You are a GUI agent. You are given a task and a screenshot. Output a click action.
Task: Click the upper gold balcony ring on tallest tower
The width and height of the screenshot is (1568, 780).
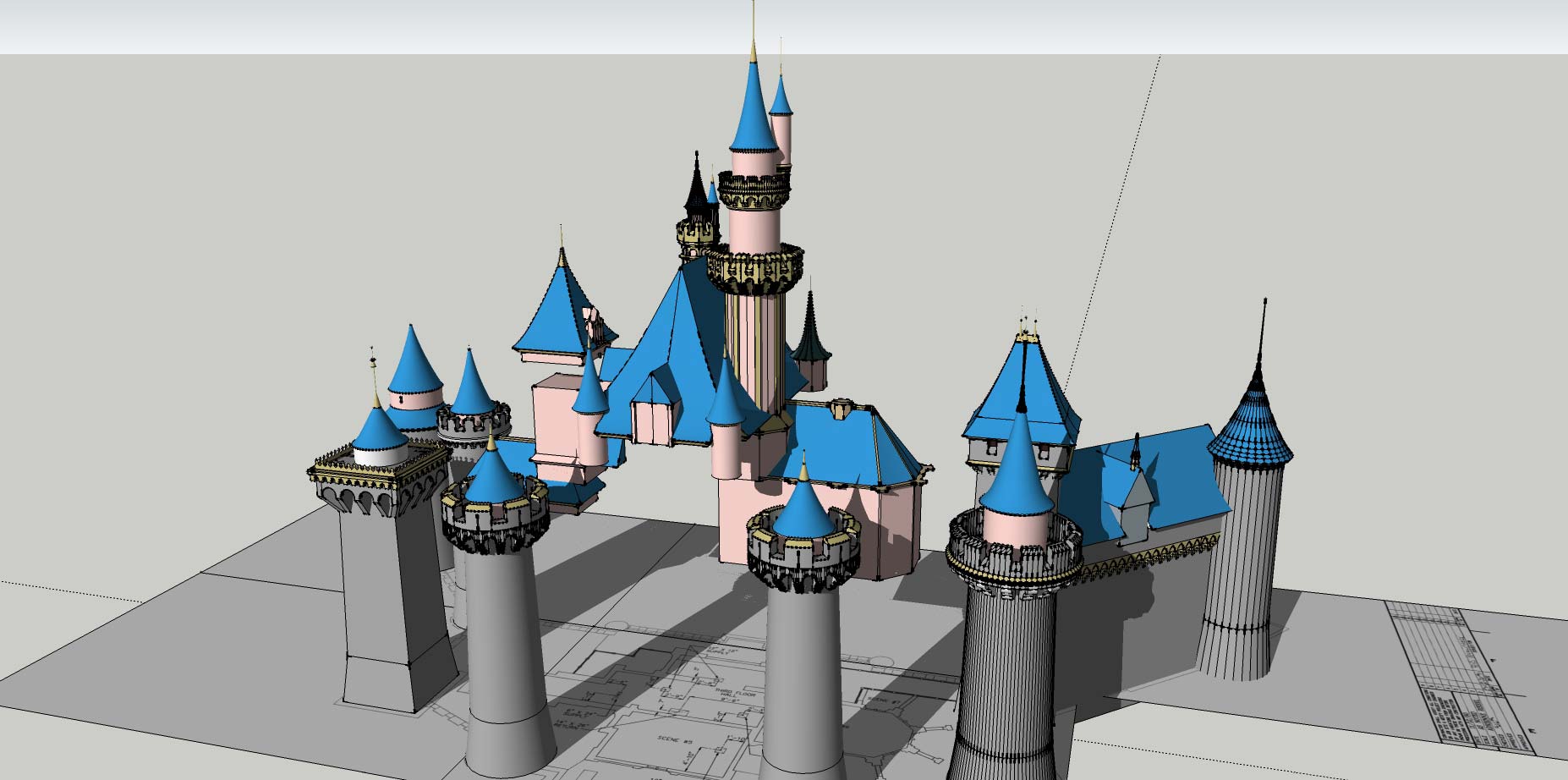pos(754,190)
